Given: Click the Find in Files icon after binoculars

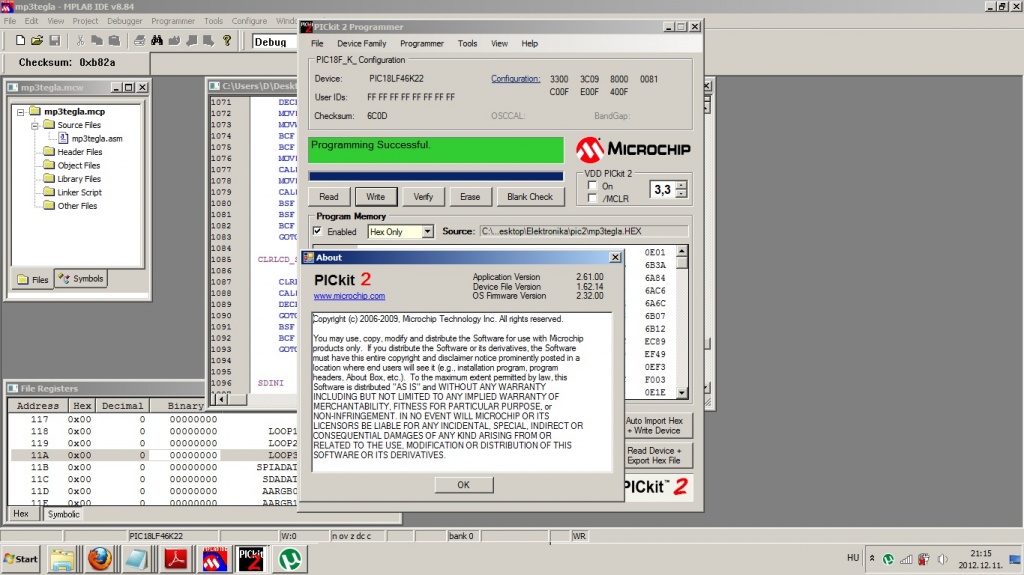Looking at the screenshot, I should coord(174,41).
